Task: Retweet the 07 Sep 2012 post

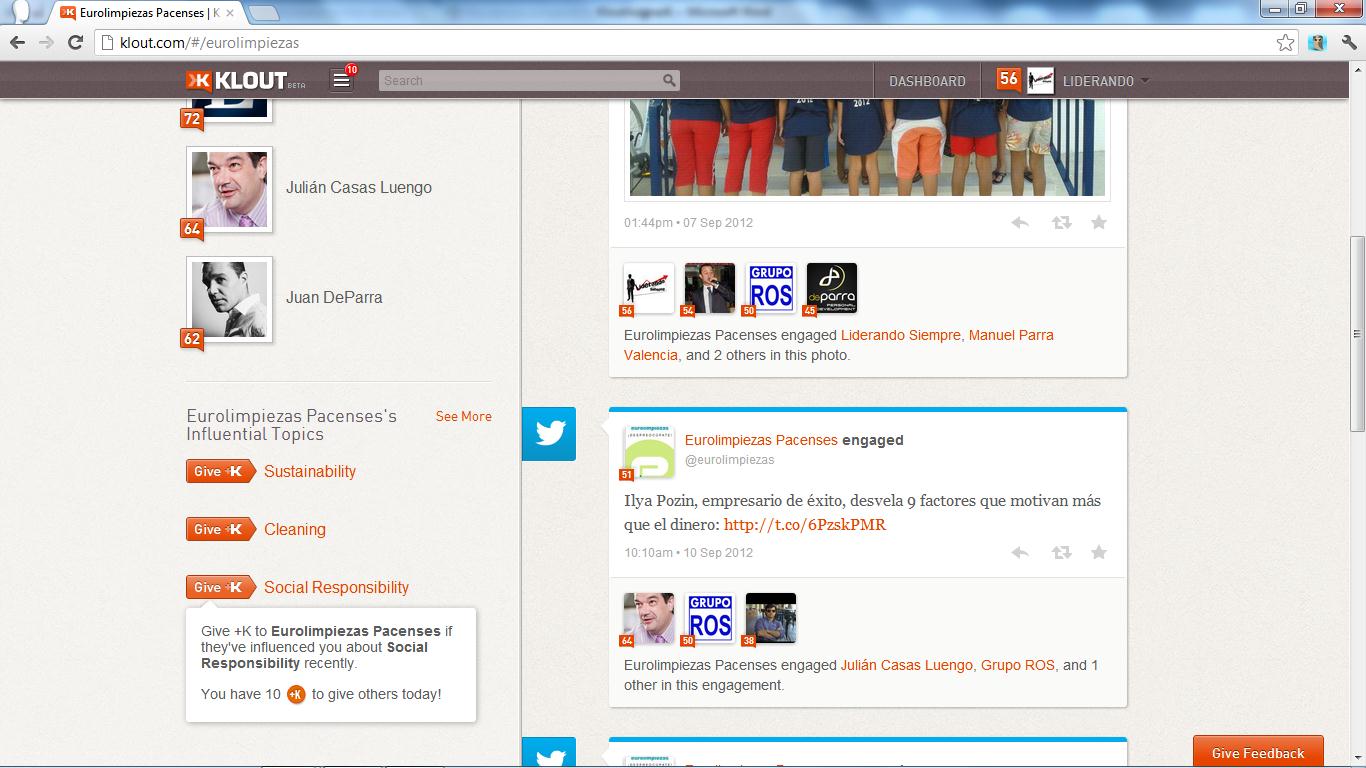Action: click(x=1061, y=222)
